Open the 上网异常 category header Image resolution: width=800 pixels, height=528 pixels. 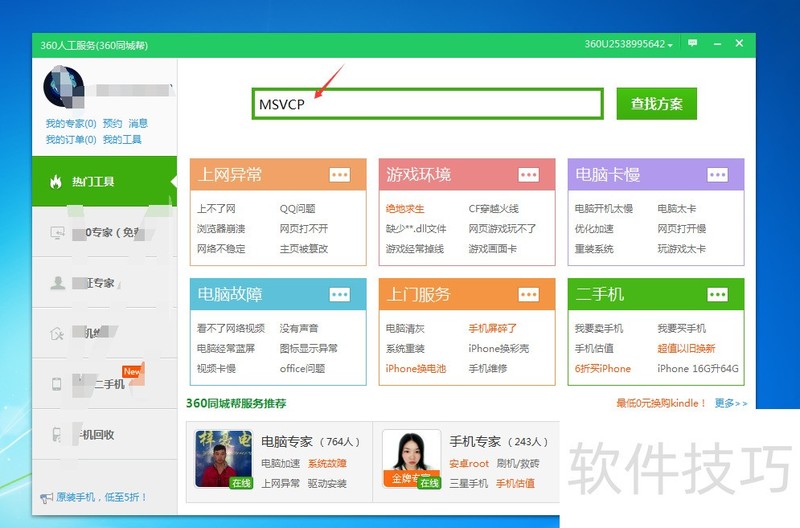tap(278, 174)
